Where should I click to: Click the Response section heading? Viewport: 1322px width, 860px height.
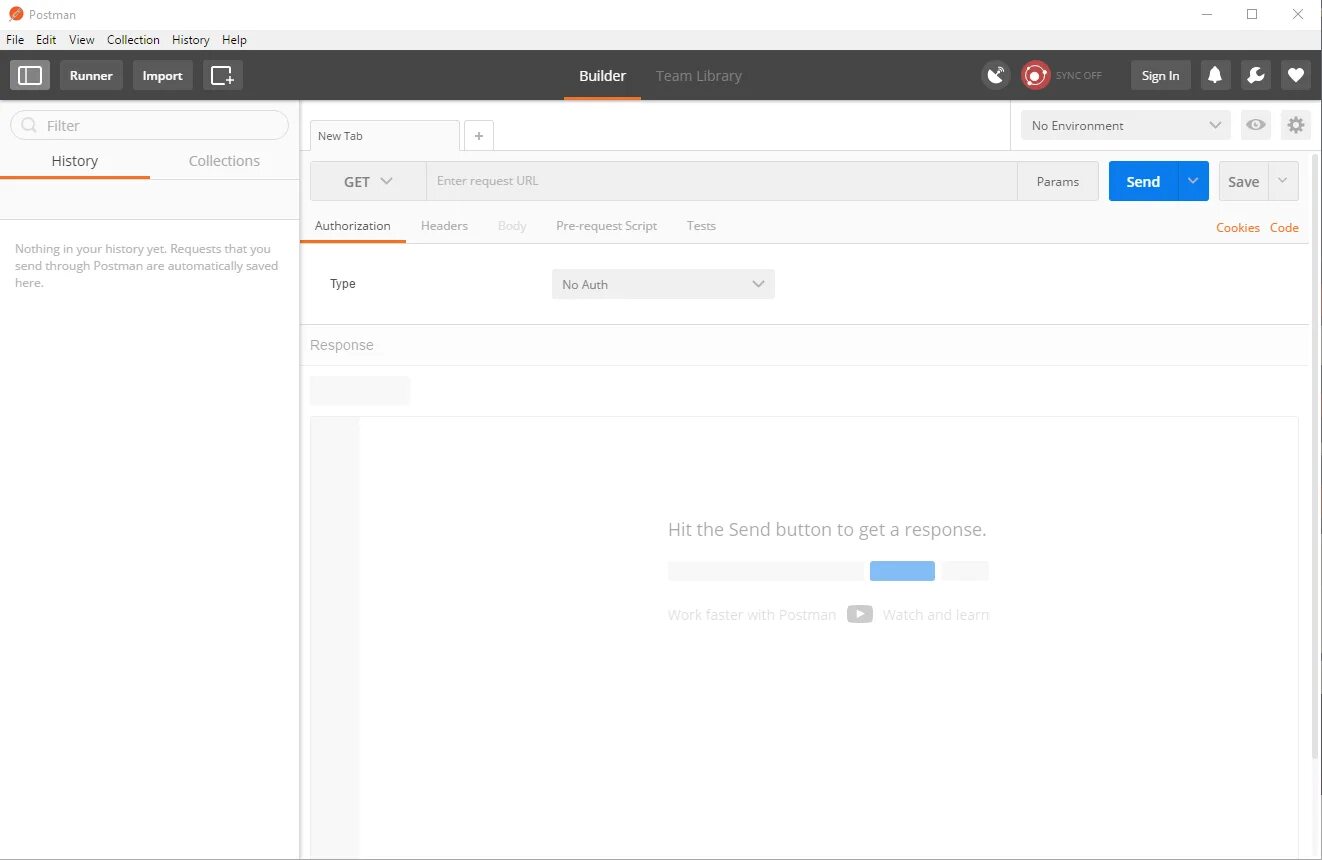click(342, 345)
